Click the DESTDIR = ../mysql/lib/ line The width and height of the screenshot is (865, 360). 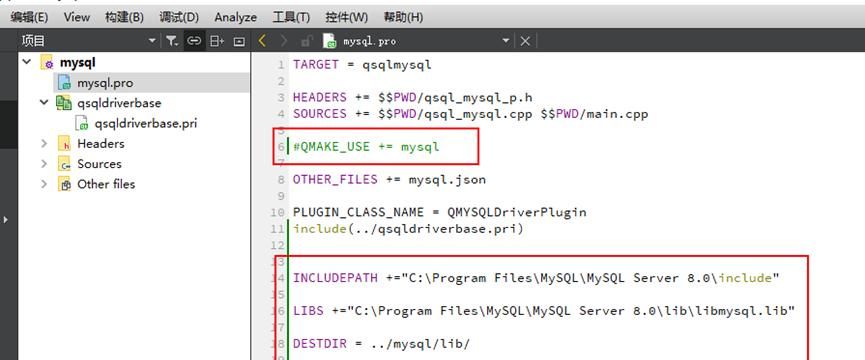(381, 343)
